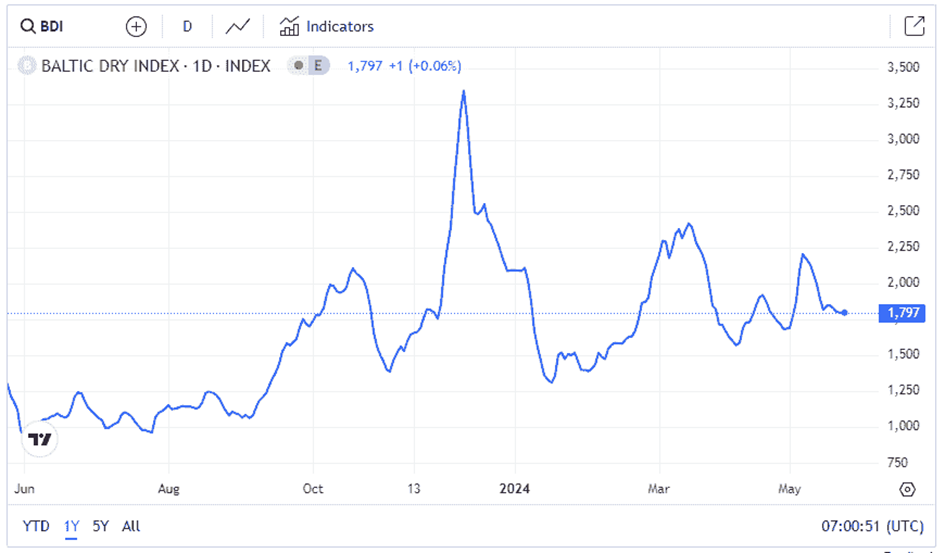Screen dimensions: 945x553
Task: Click the BALTIC DRY INDEX · 1D · INDEX title
Action: pos(155,66)
